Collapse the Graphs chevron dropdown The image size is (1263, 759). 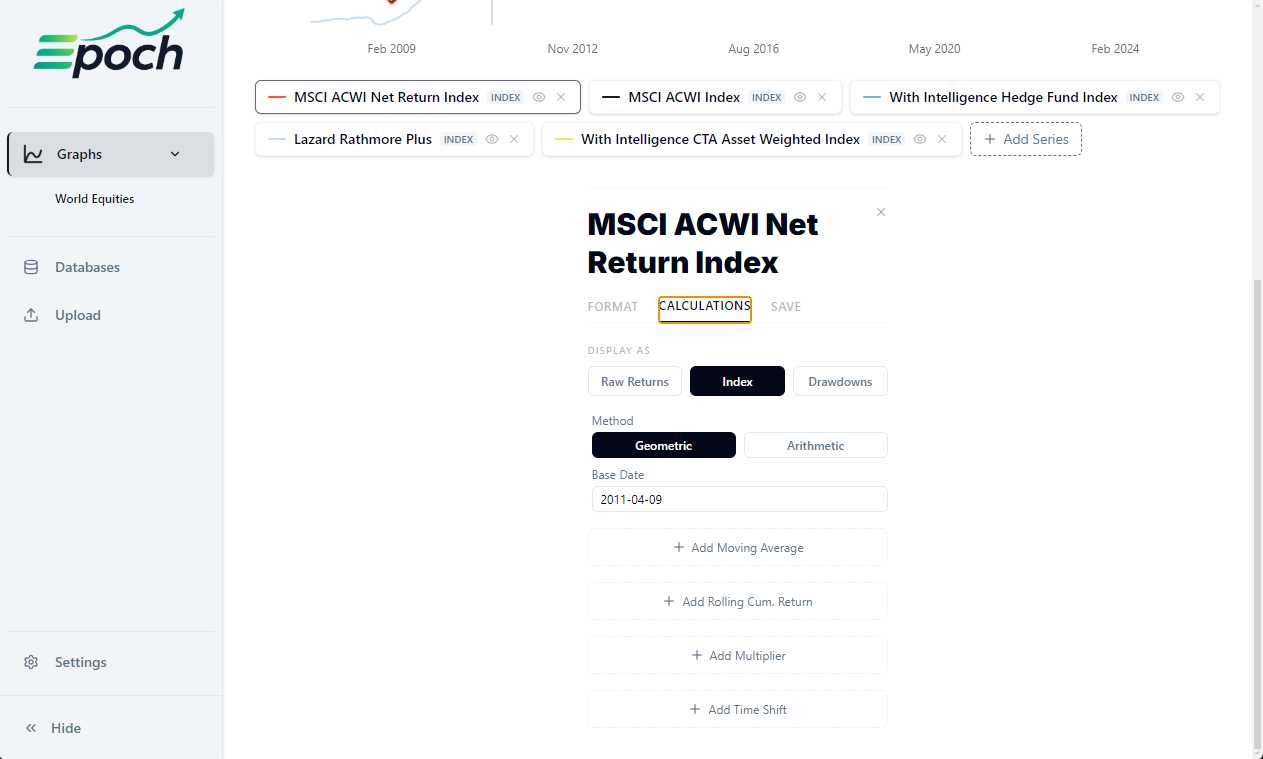pyautogui.click(x=175, y=154)
